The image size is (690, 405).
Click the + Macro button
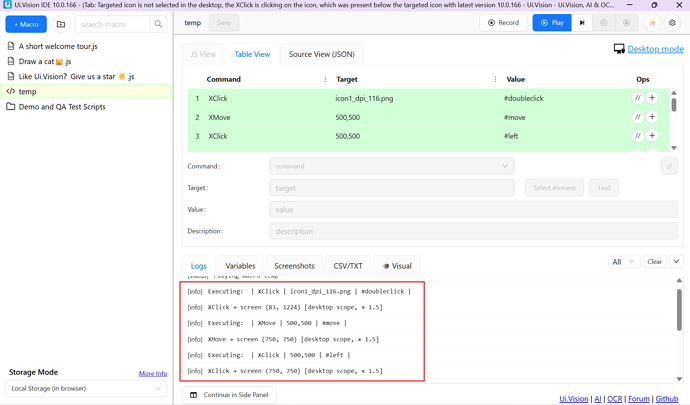click(26, 24)
